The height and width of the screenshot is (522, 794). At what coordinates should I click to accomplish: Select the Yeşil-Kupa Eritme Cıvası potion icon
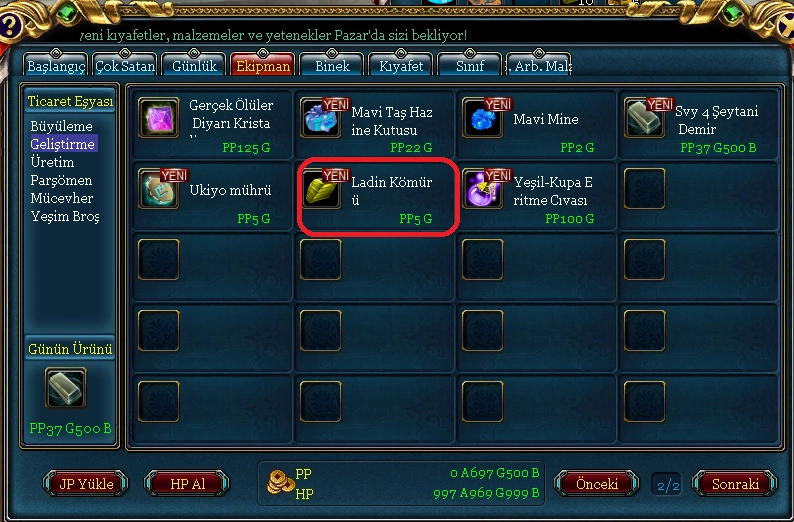483,188
